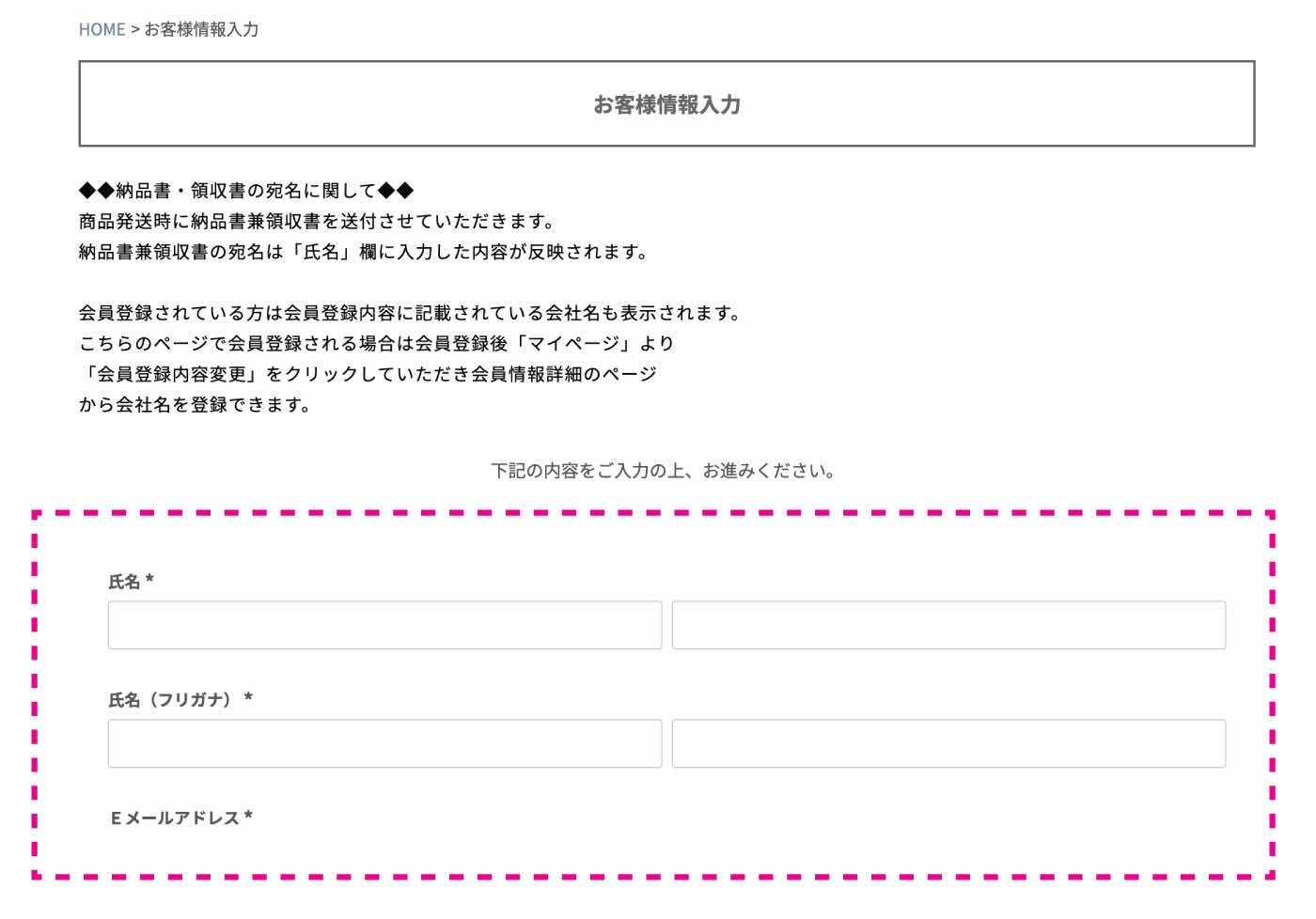Click the 氏名 first name input field

click(x=948, y=625)
